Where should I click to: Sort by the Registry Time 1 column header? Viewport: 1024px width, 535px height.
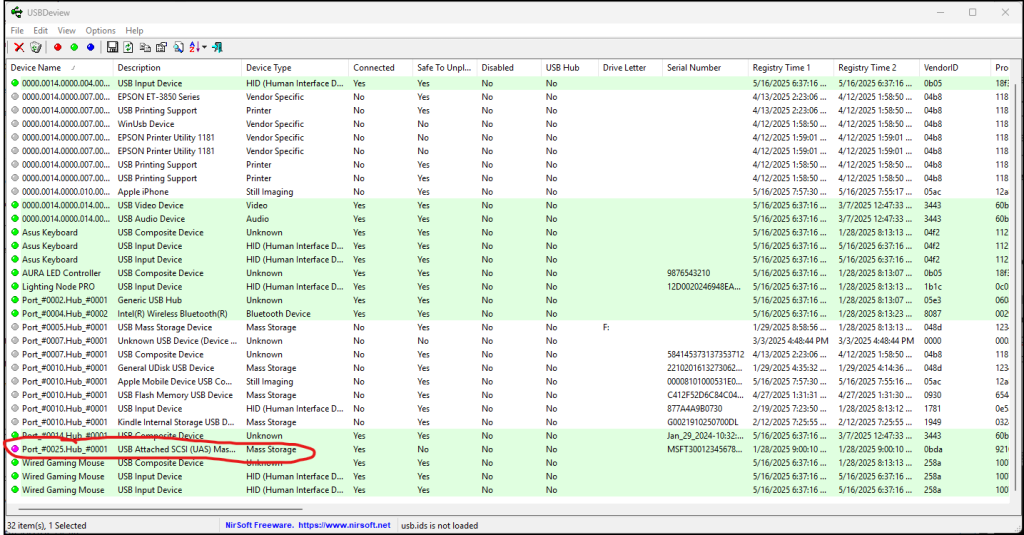coord(791,68)
